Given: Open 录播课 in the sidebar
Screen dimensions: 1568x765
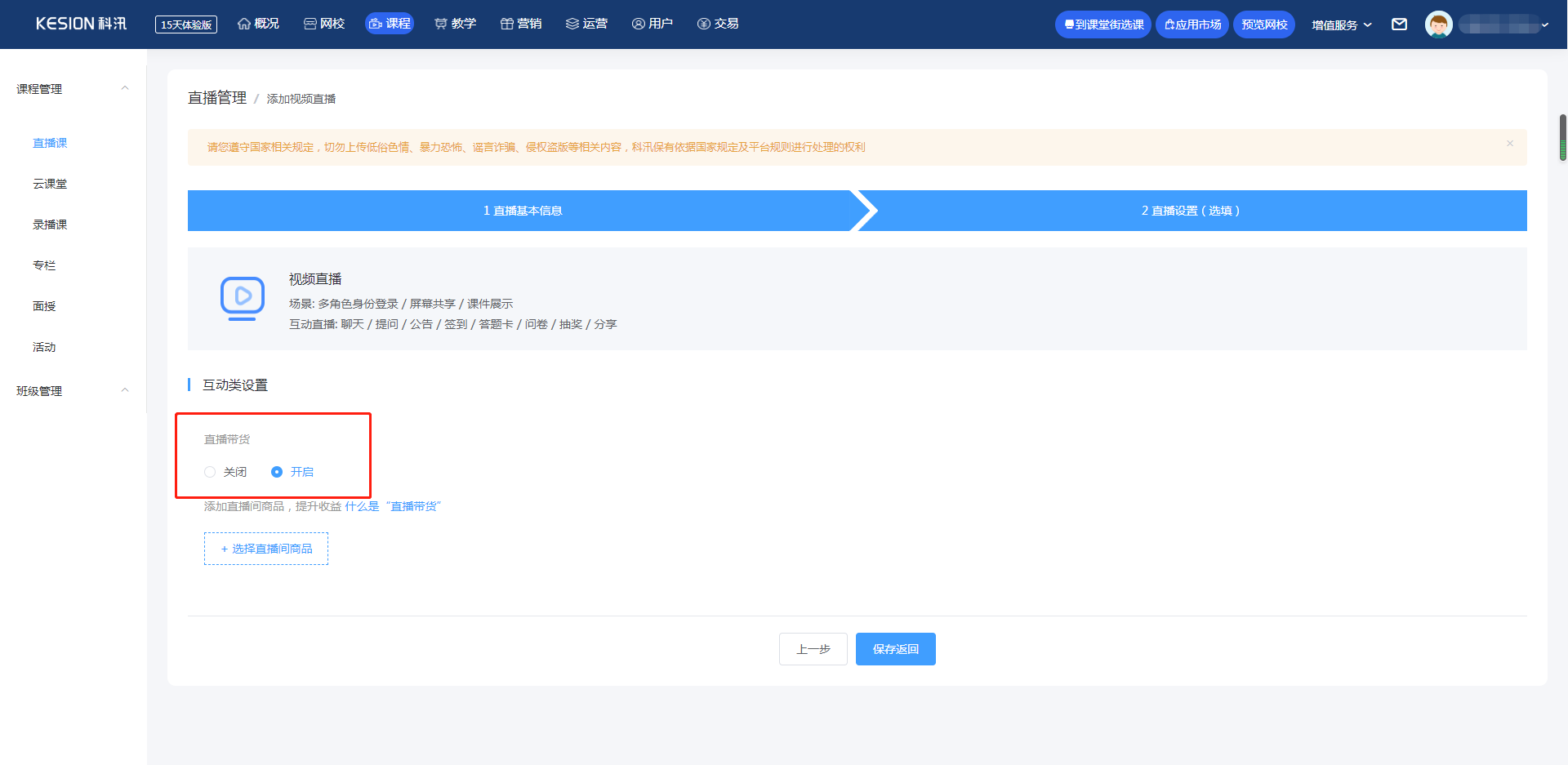Looking at the screenshot, I should [50, 225].
